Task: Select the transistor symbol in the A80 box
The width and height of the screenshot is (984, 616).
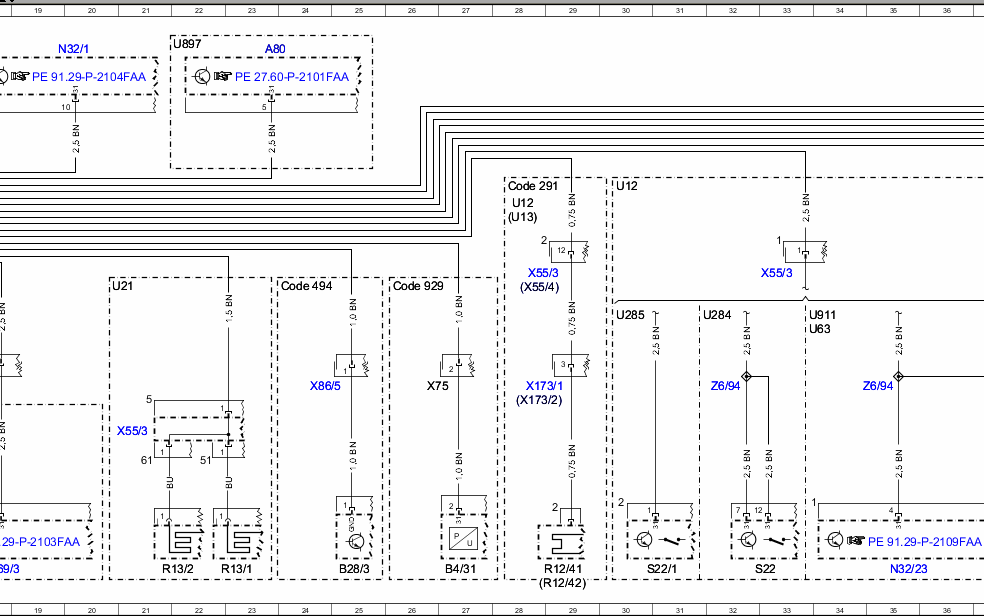Action: (201, 77)
